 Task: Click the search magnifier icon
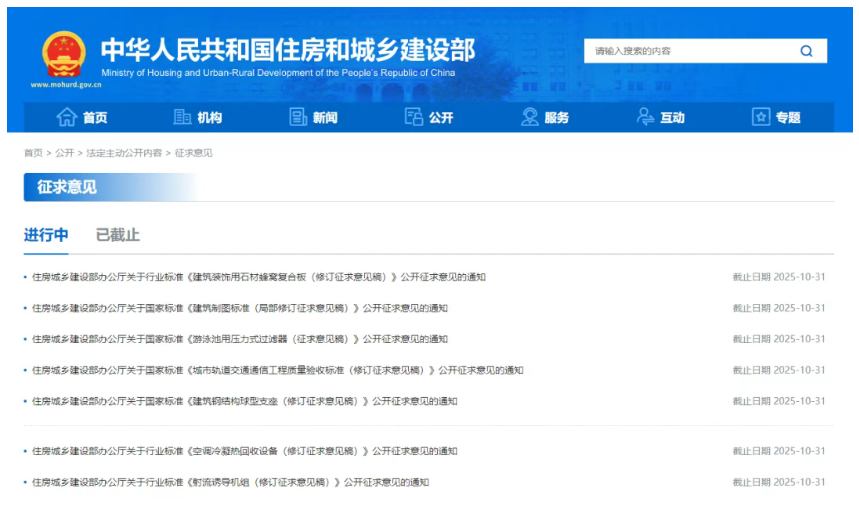coord(806,51)
